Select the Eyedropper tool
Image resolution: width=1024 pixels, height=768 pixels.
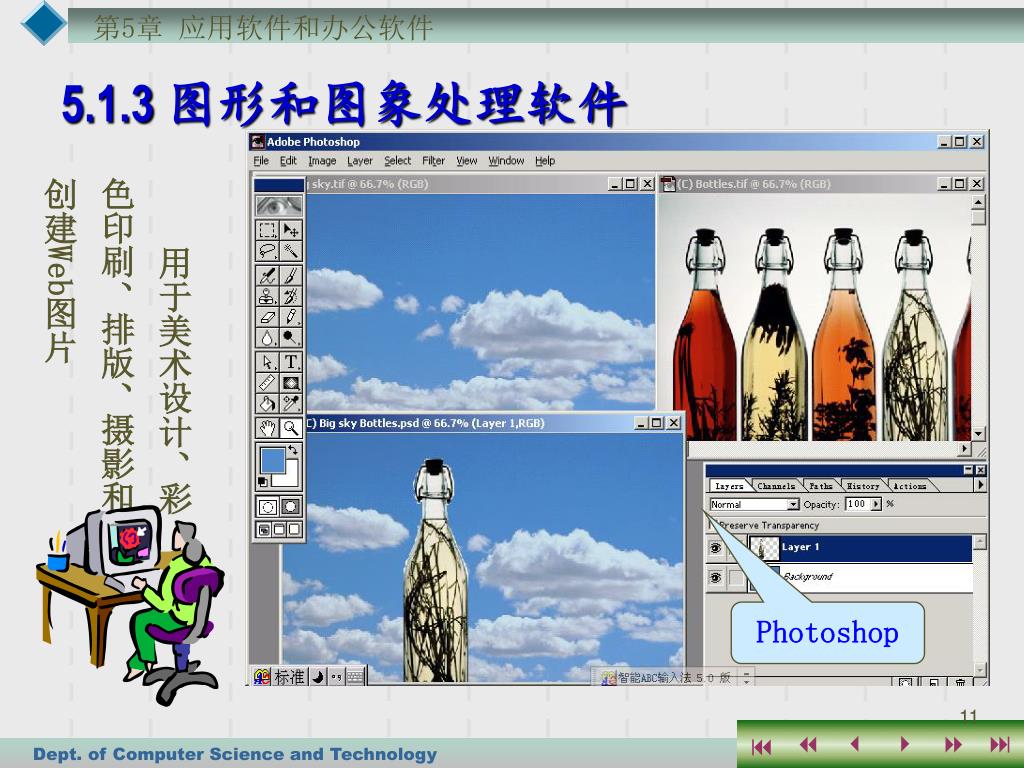pyautogui.click(x=291, y=404)
